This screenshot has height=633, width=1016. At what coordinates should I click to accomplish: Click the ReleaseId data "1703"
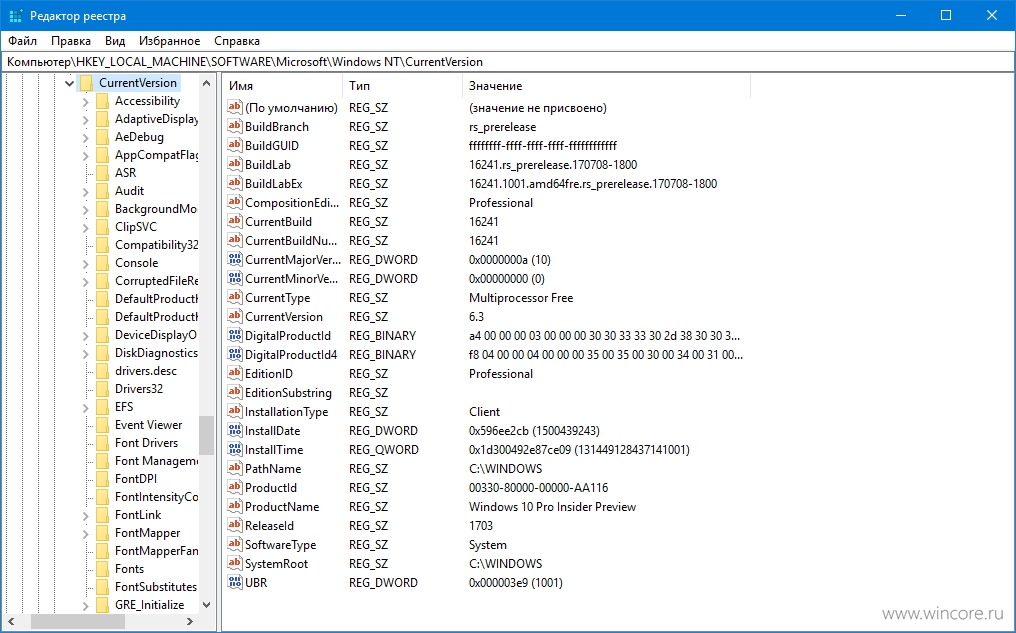point(481,525)
